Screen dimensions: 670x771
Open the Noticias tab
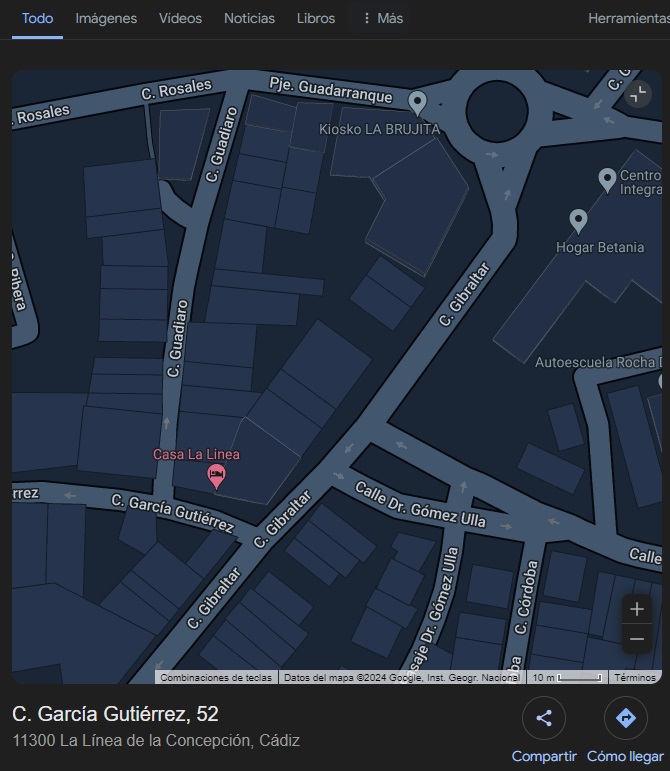pos(249,18)
